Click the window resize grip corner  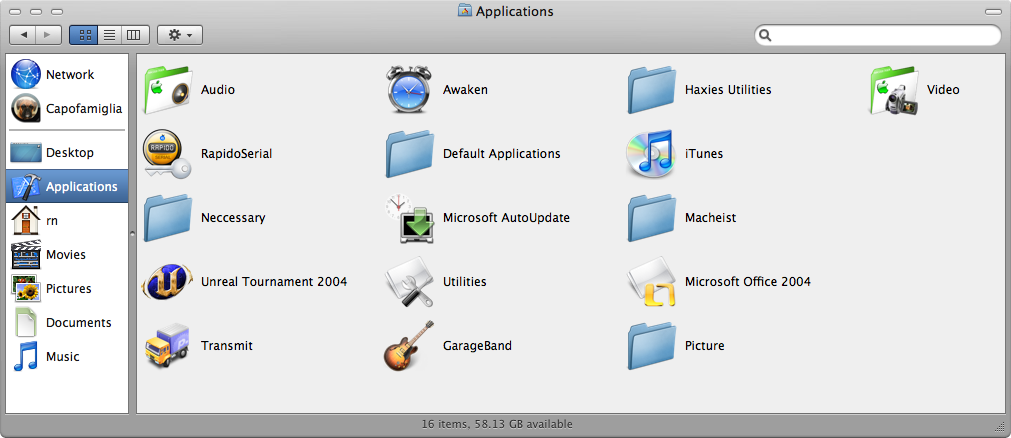point(1001,428)
